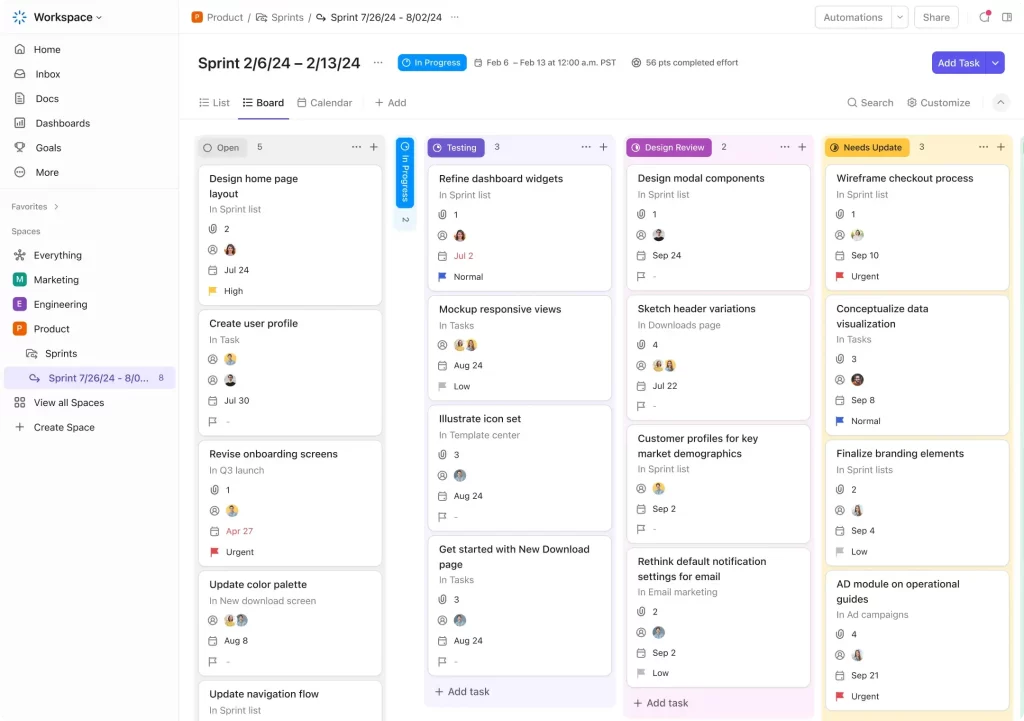Click the Add Task button

(958, 63)
